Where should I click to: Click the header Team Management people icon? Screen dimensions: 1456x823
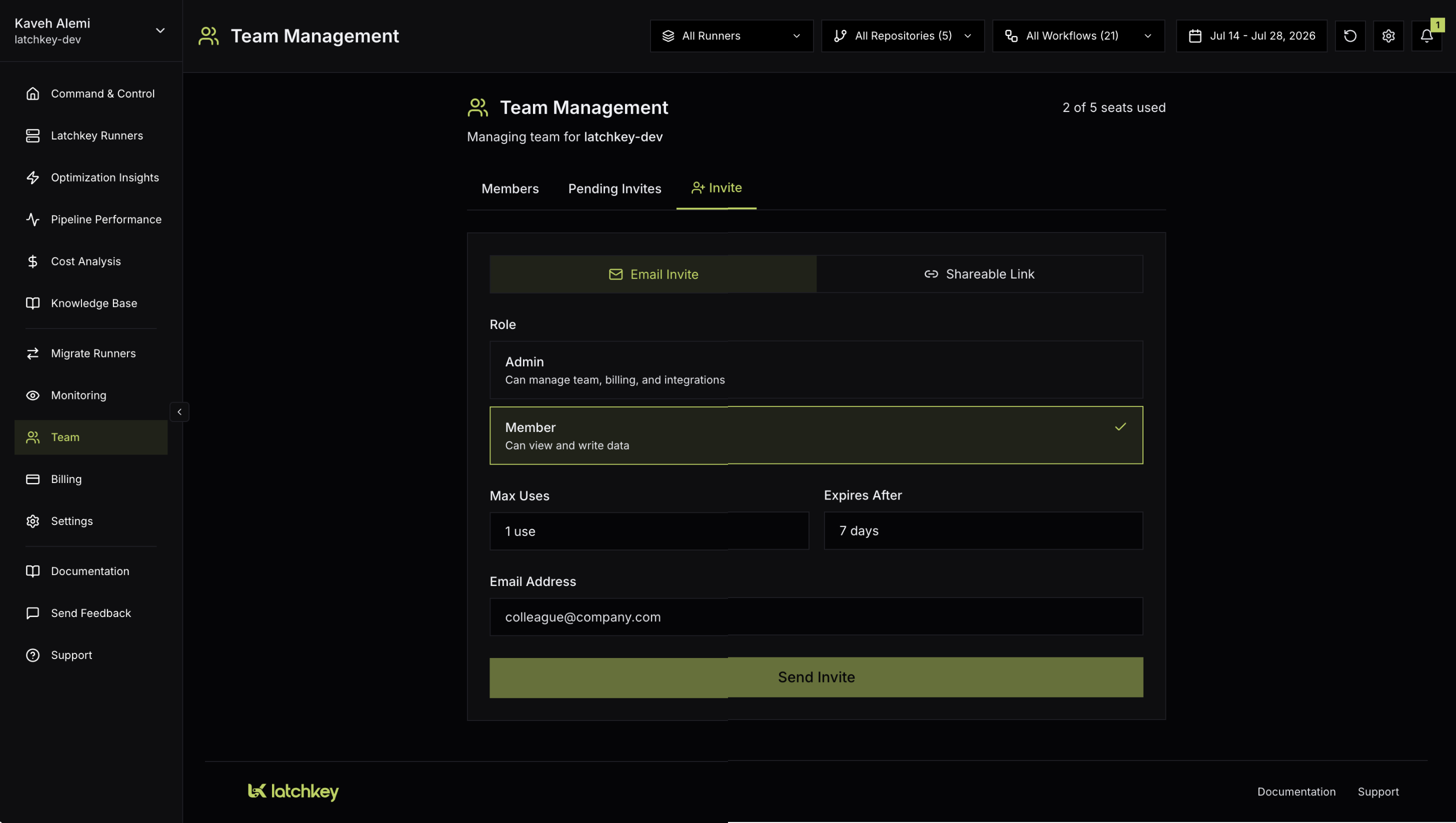(x=208, y=35)
